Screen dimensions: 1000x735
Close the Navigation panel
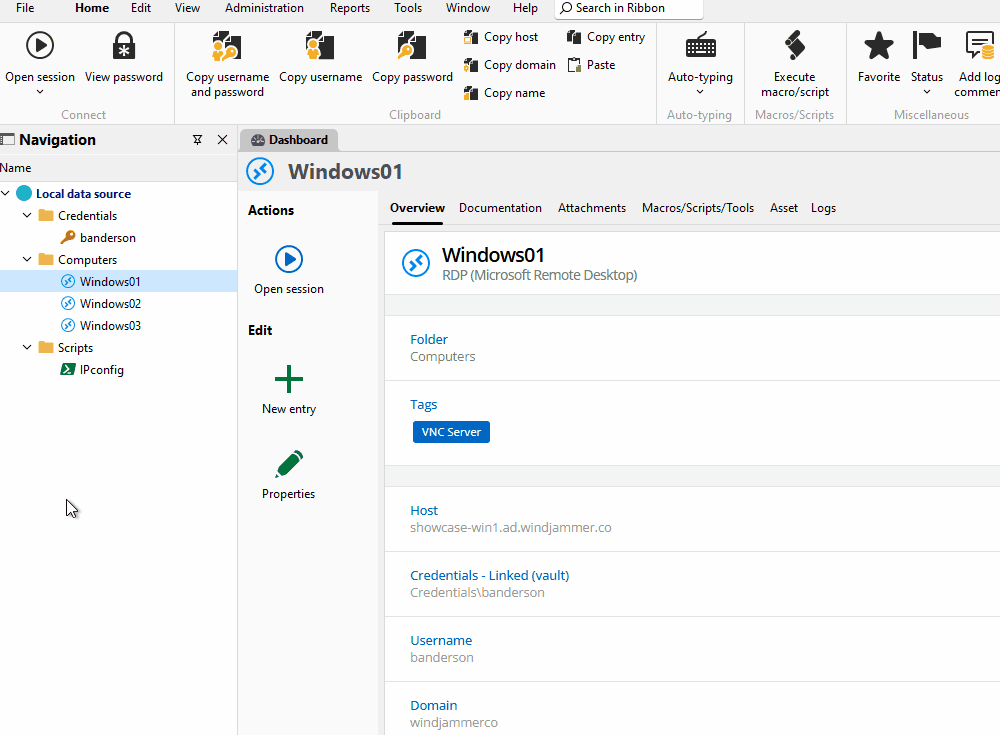point(222,140)
